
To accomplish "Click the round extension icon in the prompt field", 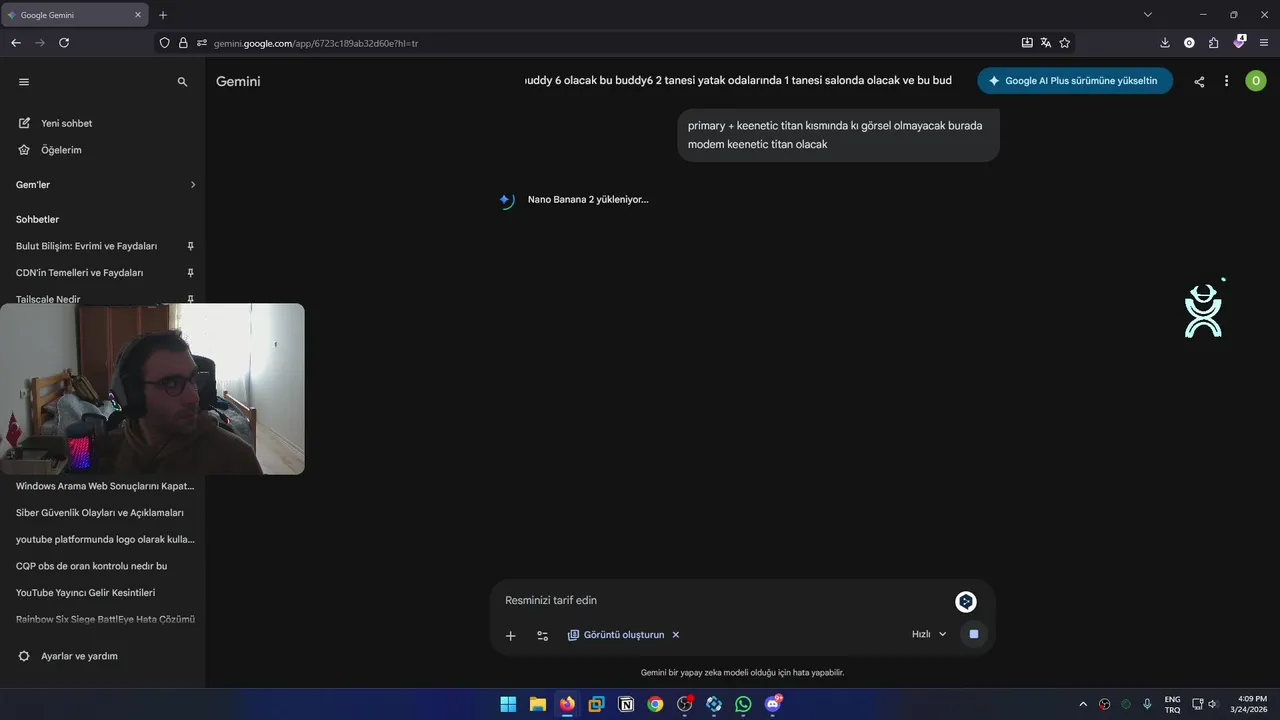I will pyautogui.click(x=966, y=601).
